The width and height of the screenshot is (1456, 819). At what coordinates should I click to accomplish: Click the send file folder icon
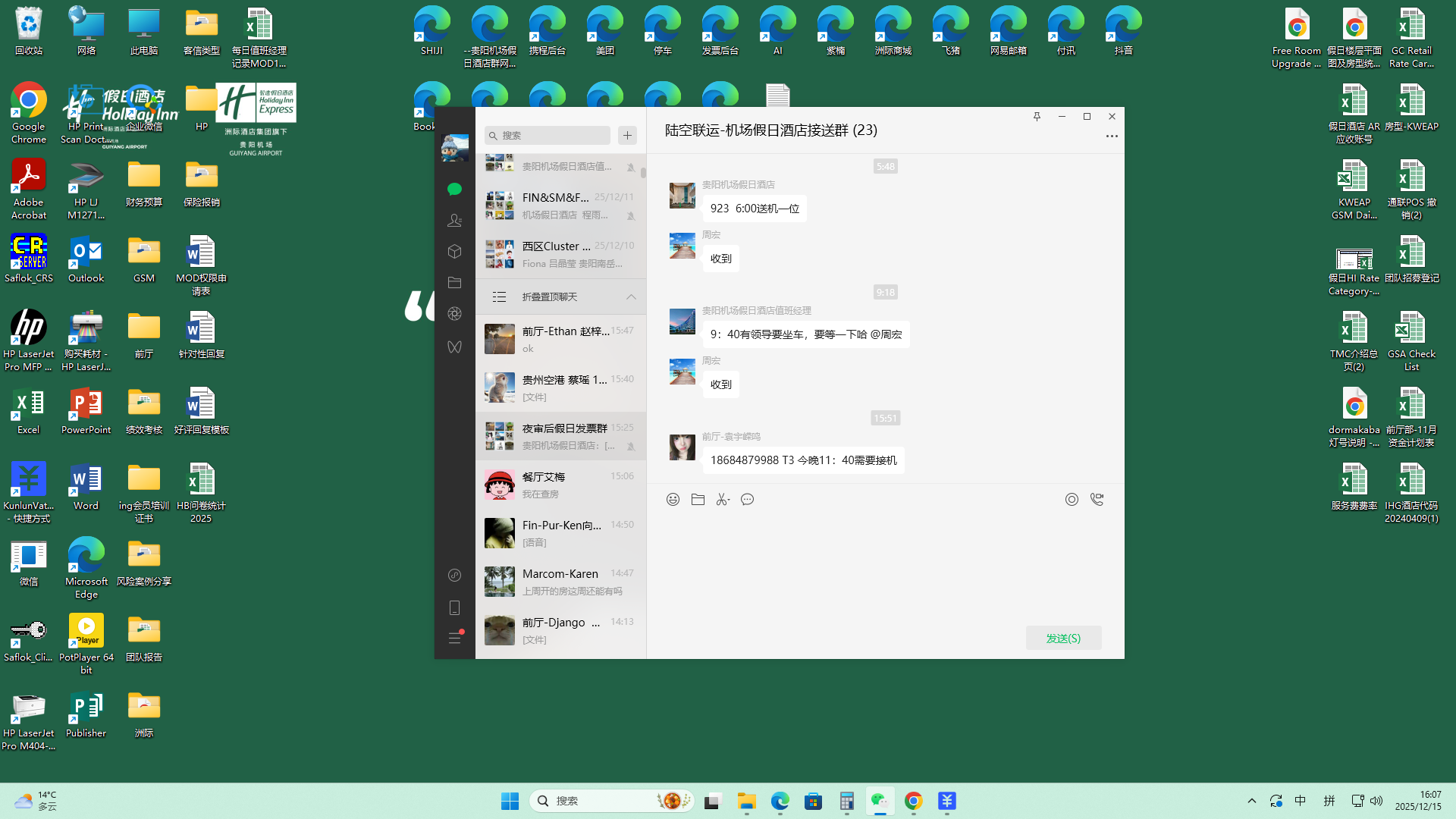tap(698, 500)
